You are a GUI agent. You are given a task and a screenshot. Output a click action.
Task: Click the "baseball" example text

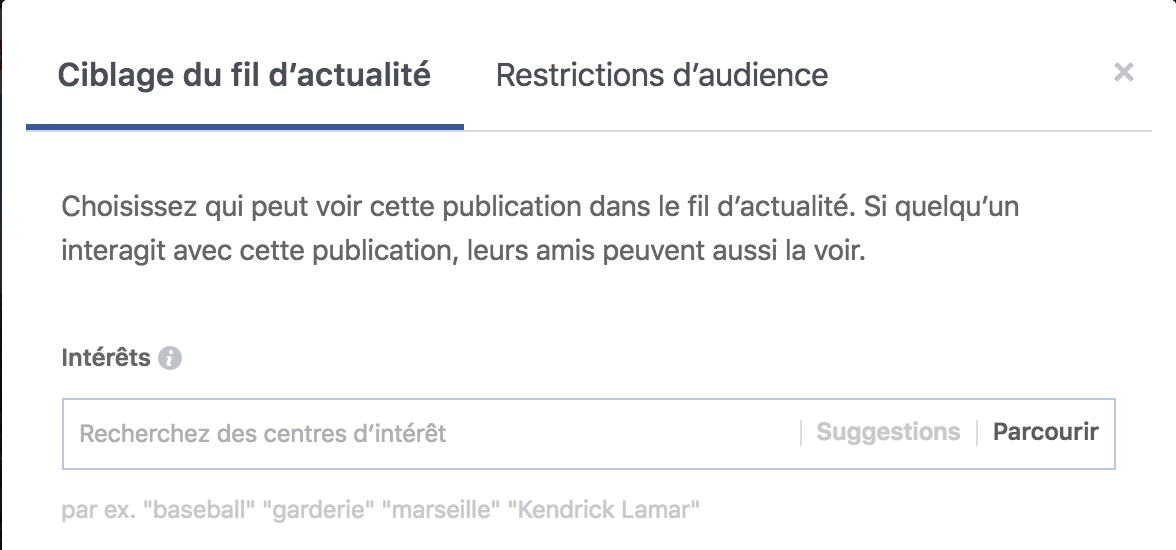tap(199, 511)
